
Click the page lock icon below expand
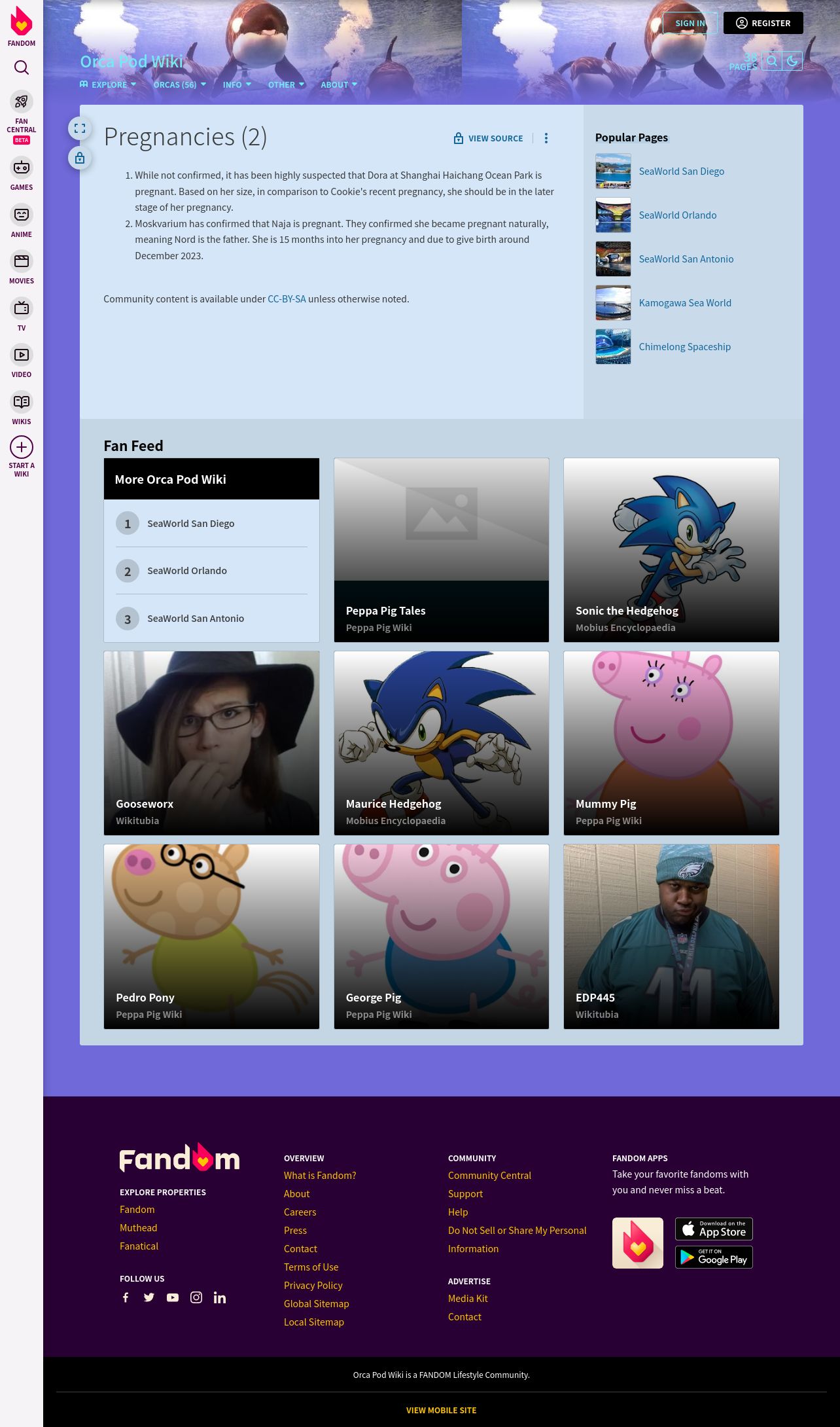click(80, 158)
